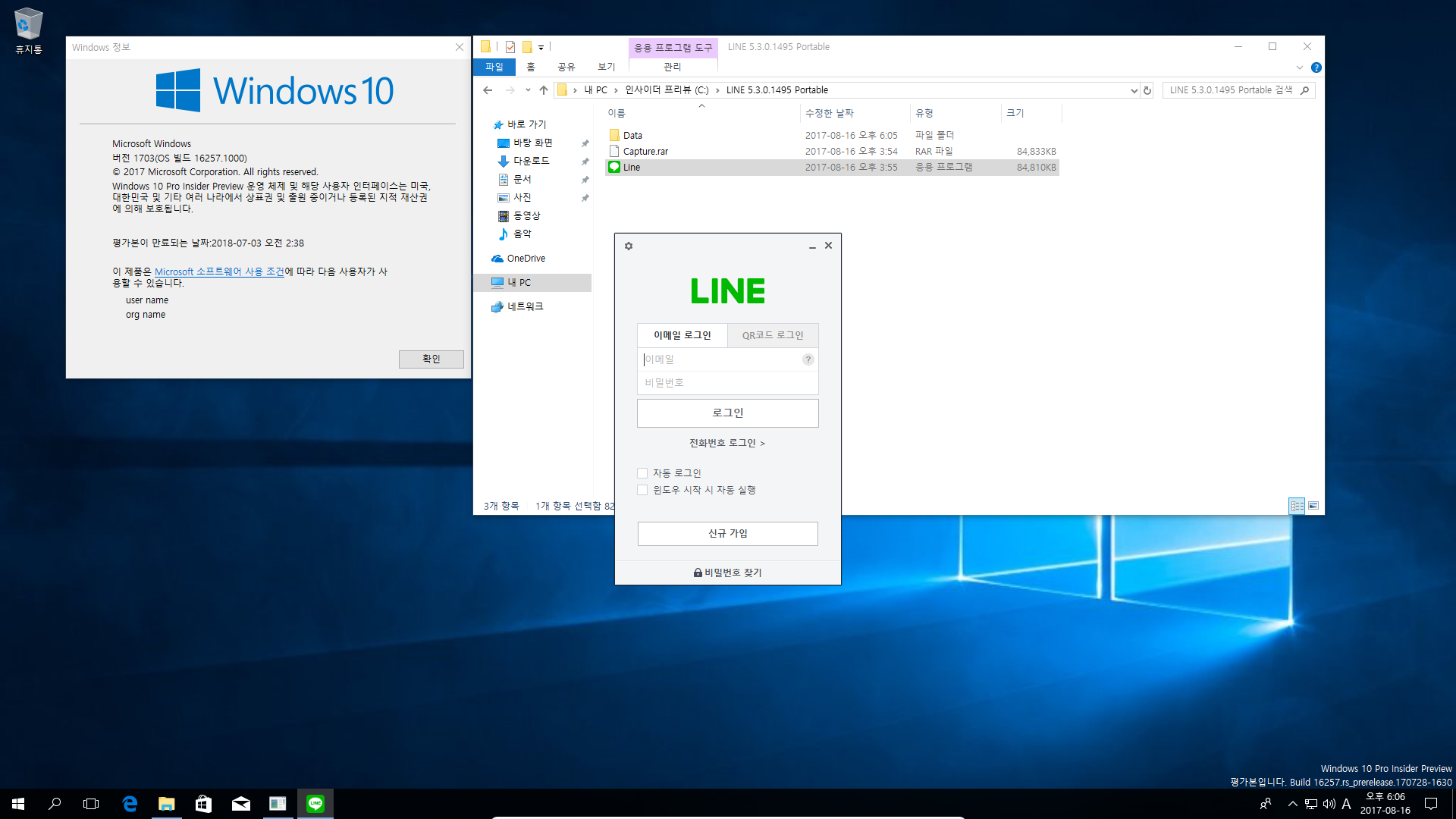This screenshot has width=1456, height=819.
Task: Open the Action Center notification icon
Action: point(1431,804)
